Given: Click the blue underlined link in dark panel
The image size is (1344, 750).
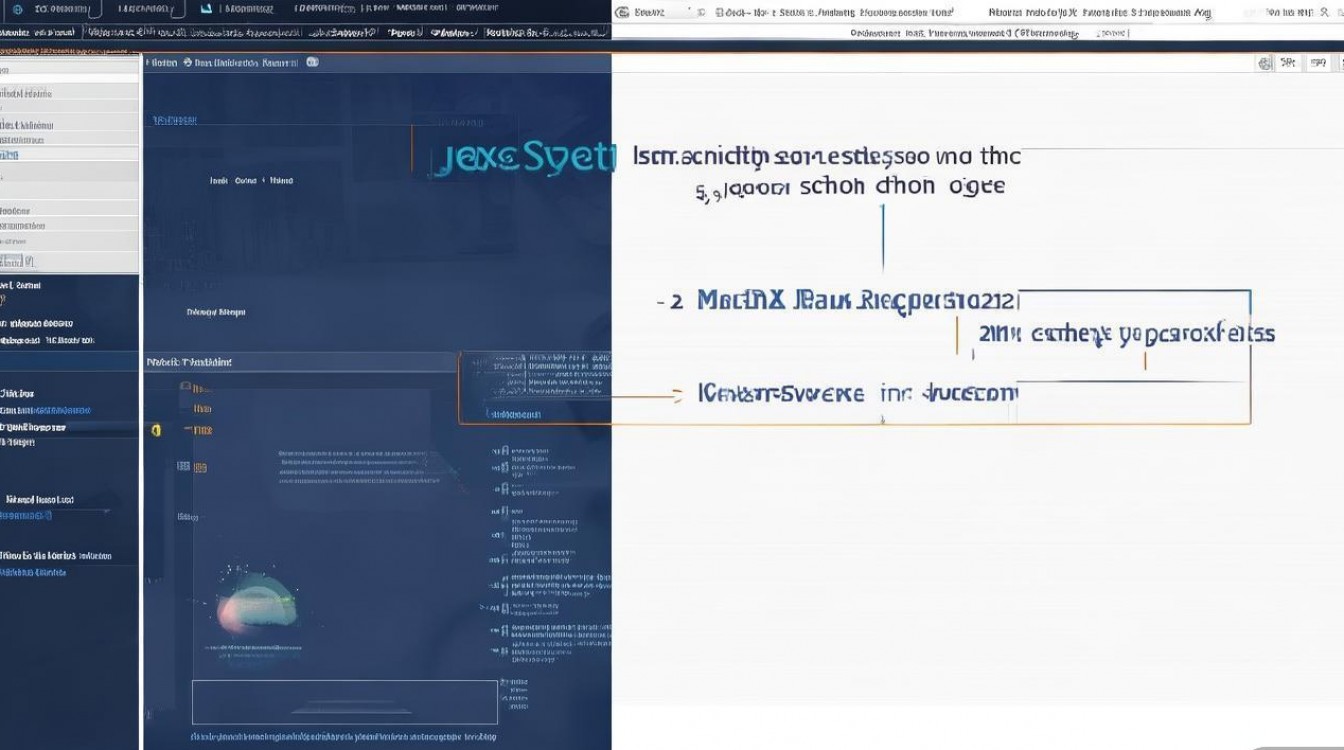Looking at the screenshot, I should pos(174,120).
